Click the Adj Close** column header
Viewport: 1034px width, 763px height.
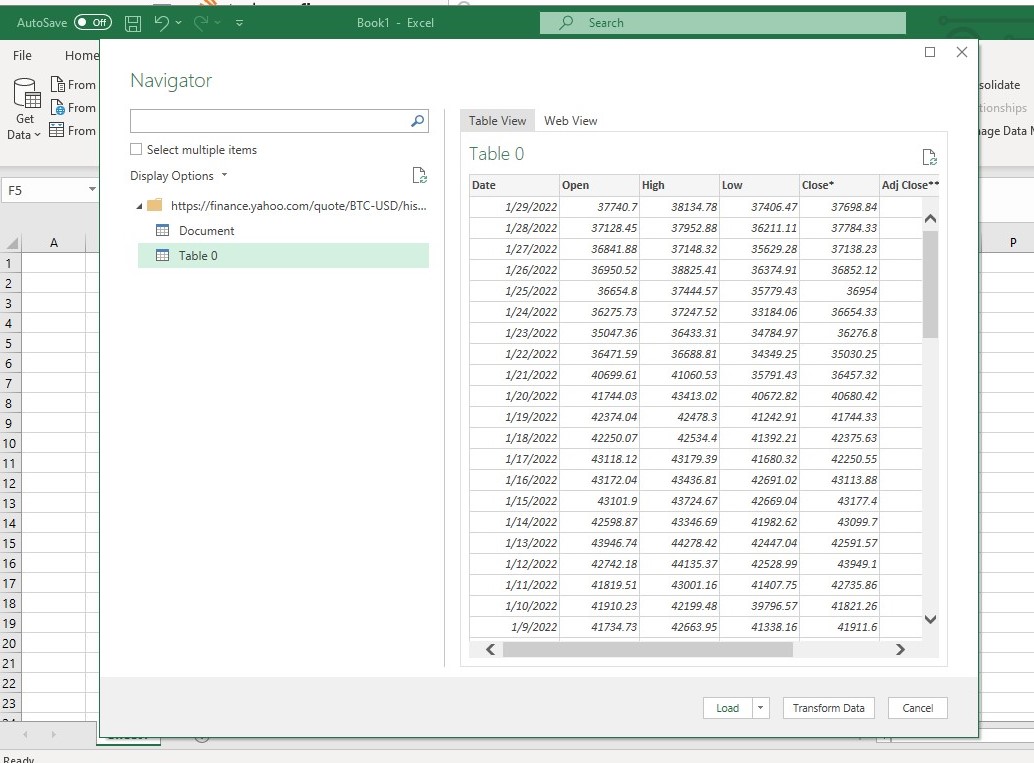pyautogui.click(x=909, y=185)
